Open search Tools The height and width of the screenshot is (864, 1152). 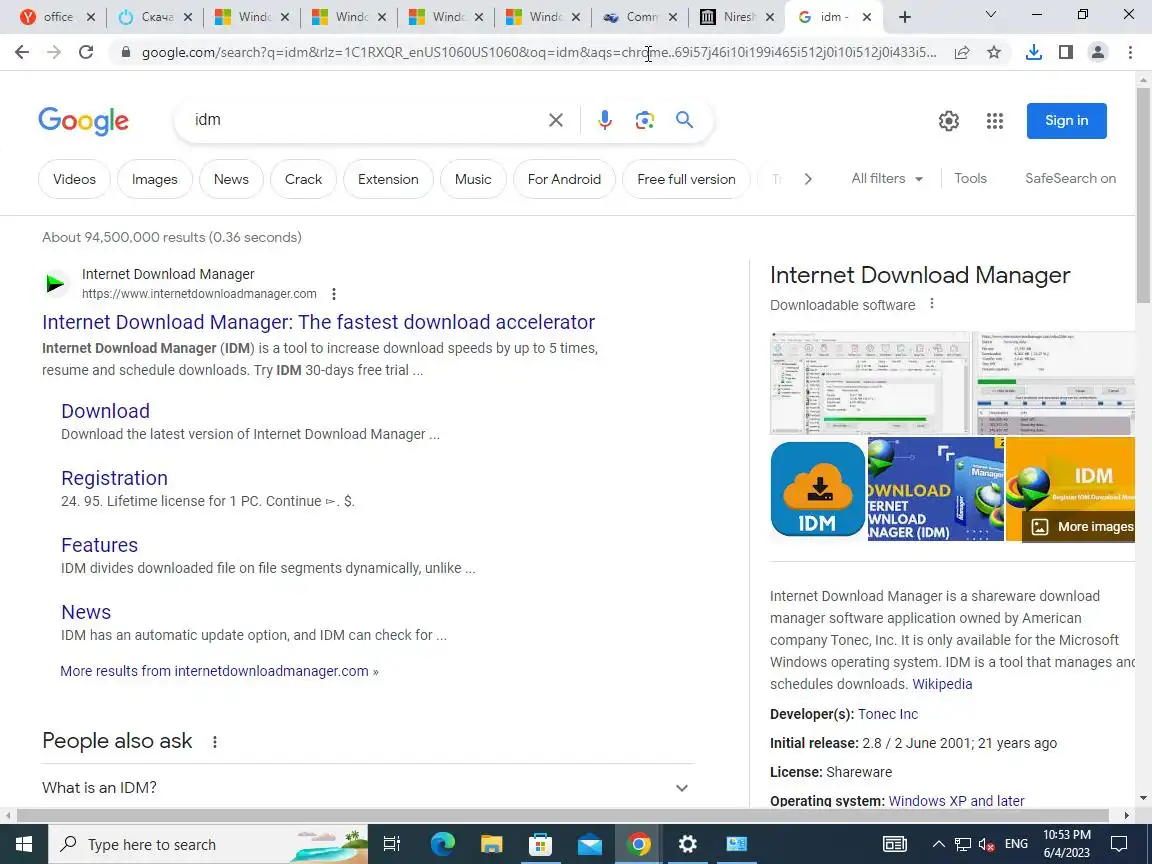point(971,179)
